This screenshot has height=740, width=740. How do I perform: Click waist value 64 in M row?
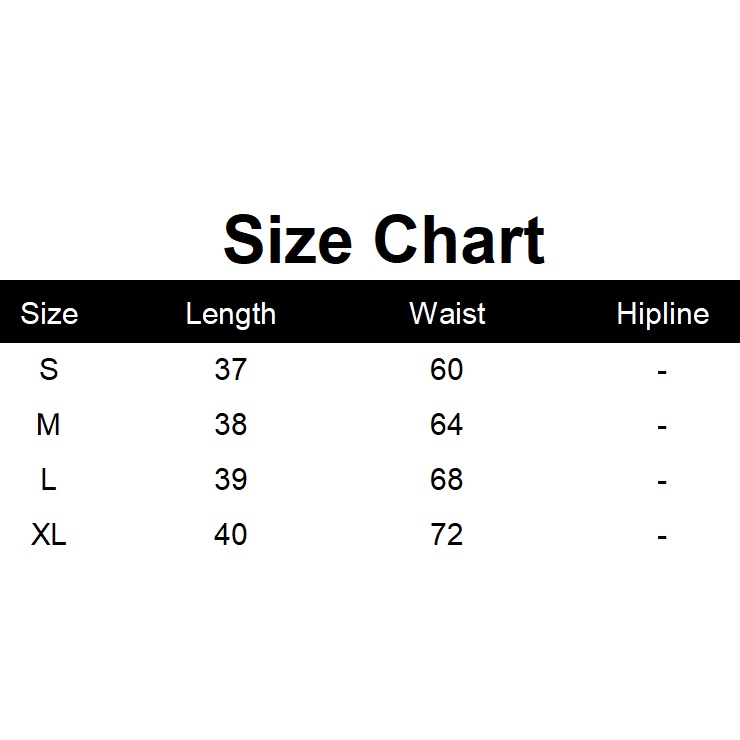click(x=447, y=425)
